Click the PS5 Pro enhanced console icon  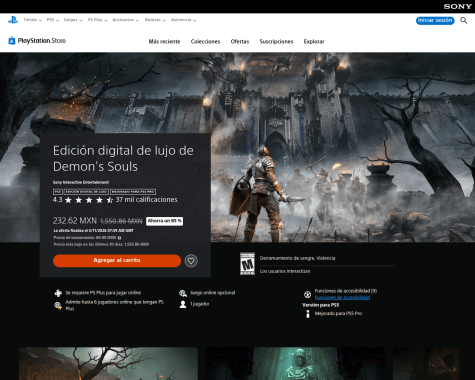(x=308, y=314)
